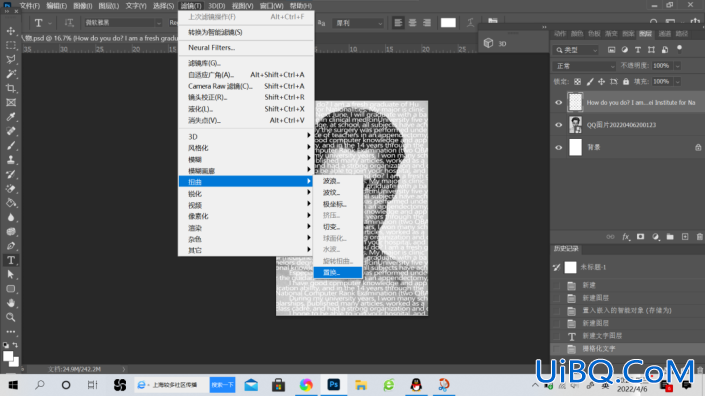Select the Brush tool
This screenshot has width=705, height=396.
pyautogui.click(x=11, y=146)
